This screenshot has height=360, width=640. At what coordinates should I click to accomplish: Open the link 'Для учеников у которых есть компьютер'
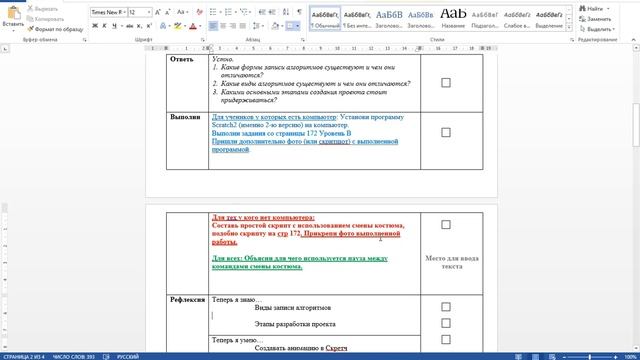pos(274,117)
